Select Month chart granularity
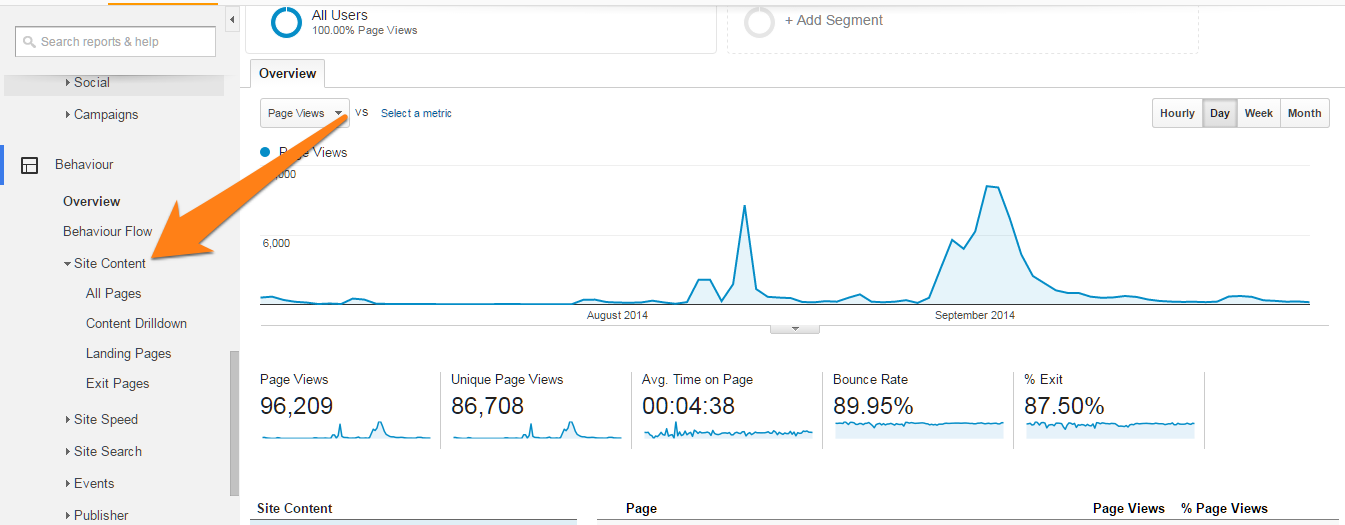1345x525 pixels. tap(1304, 113)
